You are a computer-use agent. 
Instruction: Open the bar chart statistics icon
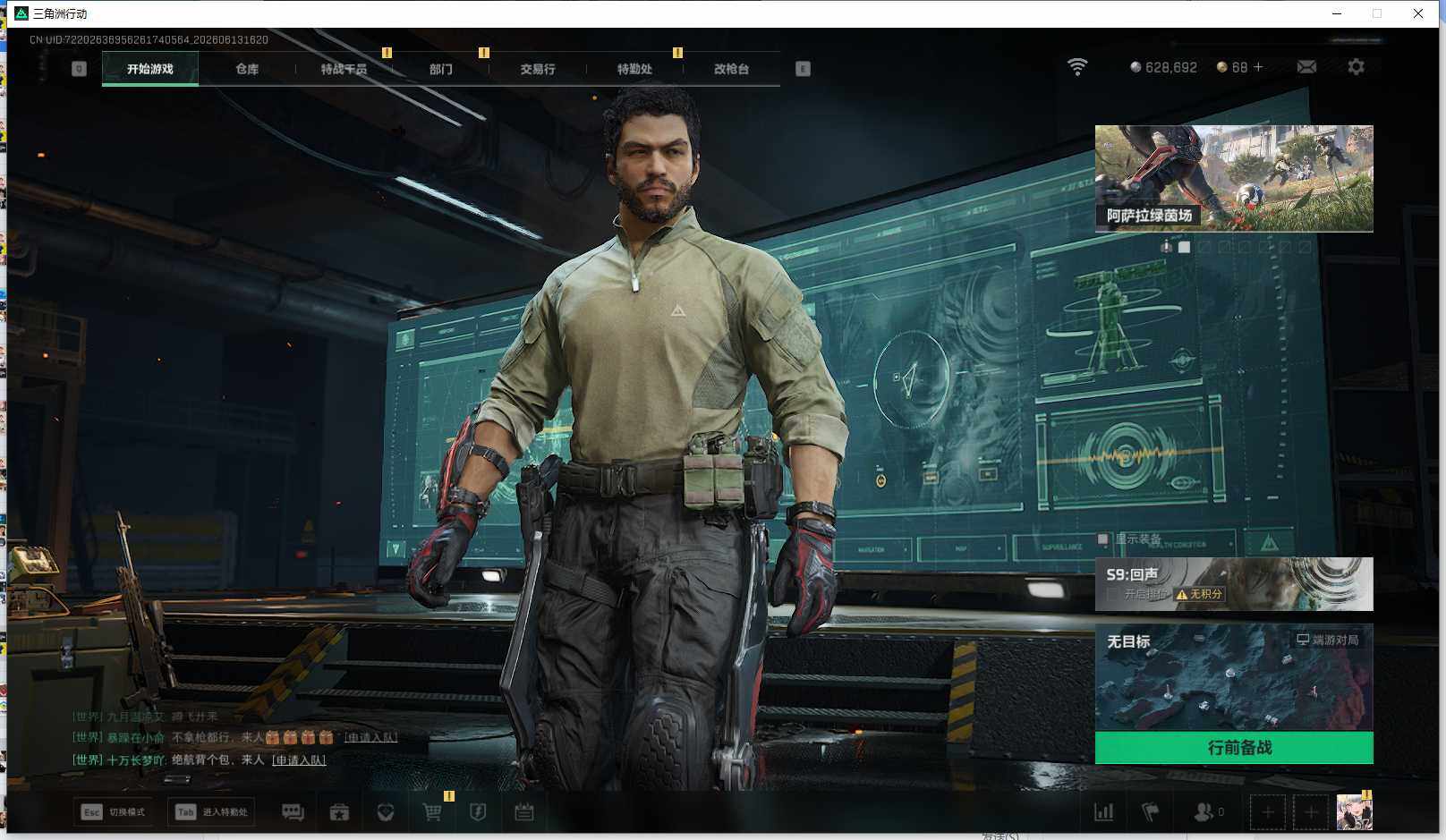click(1104, 812)
